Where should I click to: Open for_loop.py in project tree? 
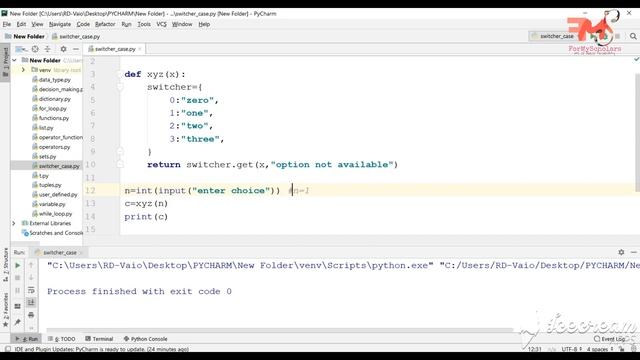49,109
